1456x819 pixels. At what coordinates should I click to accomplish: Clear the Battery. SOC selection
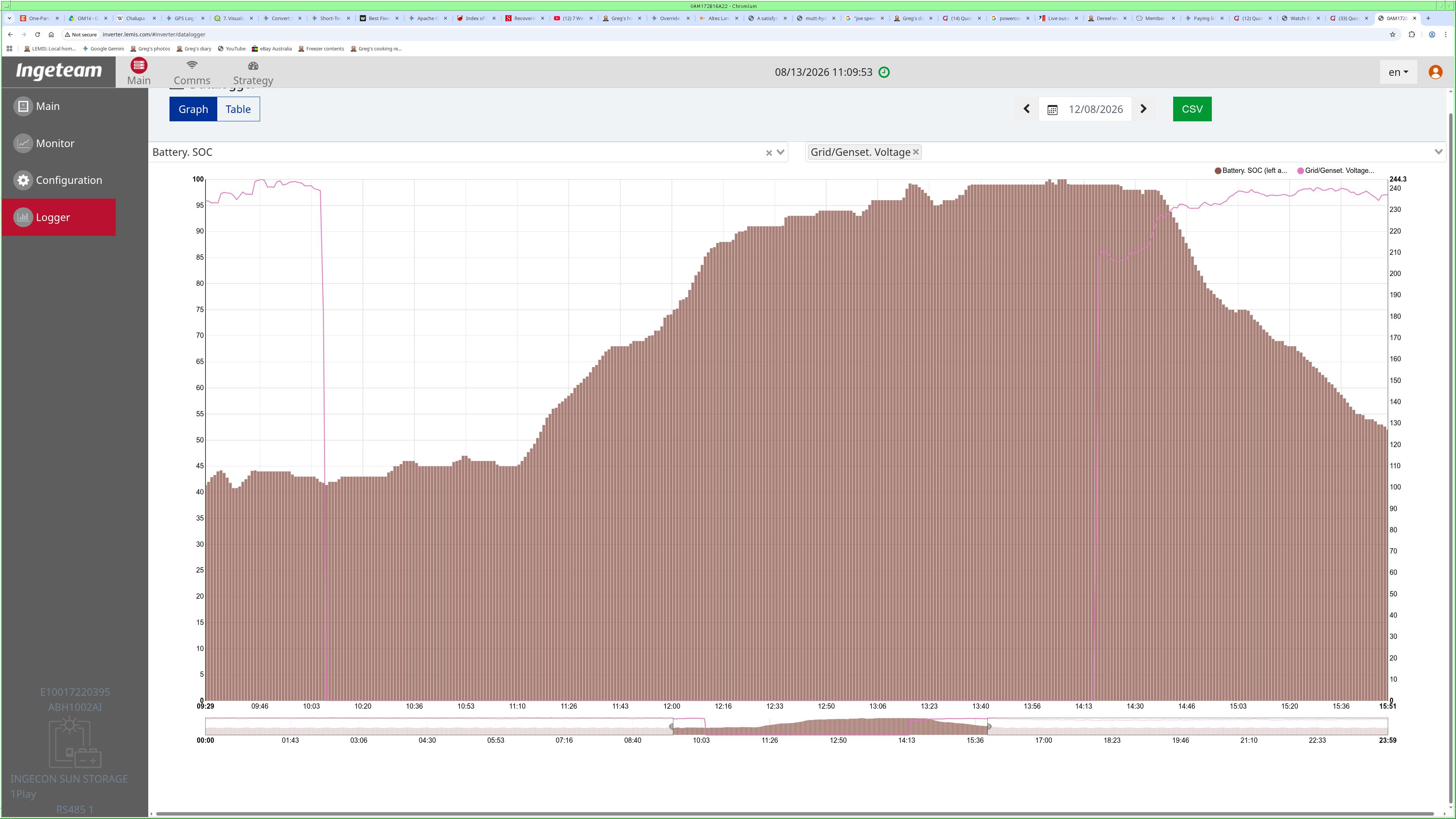click(x=769, y=152)
